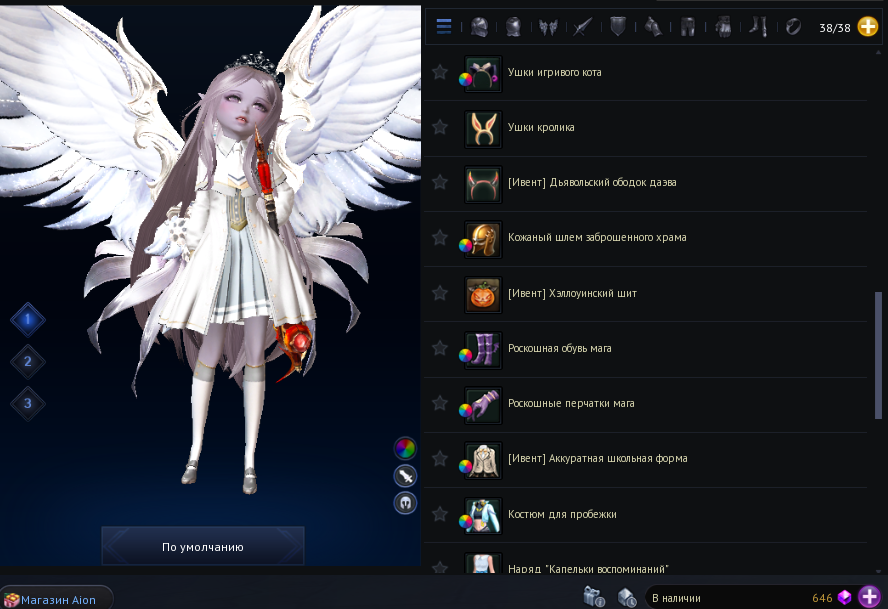Open the all-categories list filter
888x609 pixels.
coord(443,26)
